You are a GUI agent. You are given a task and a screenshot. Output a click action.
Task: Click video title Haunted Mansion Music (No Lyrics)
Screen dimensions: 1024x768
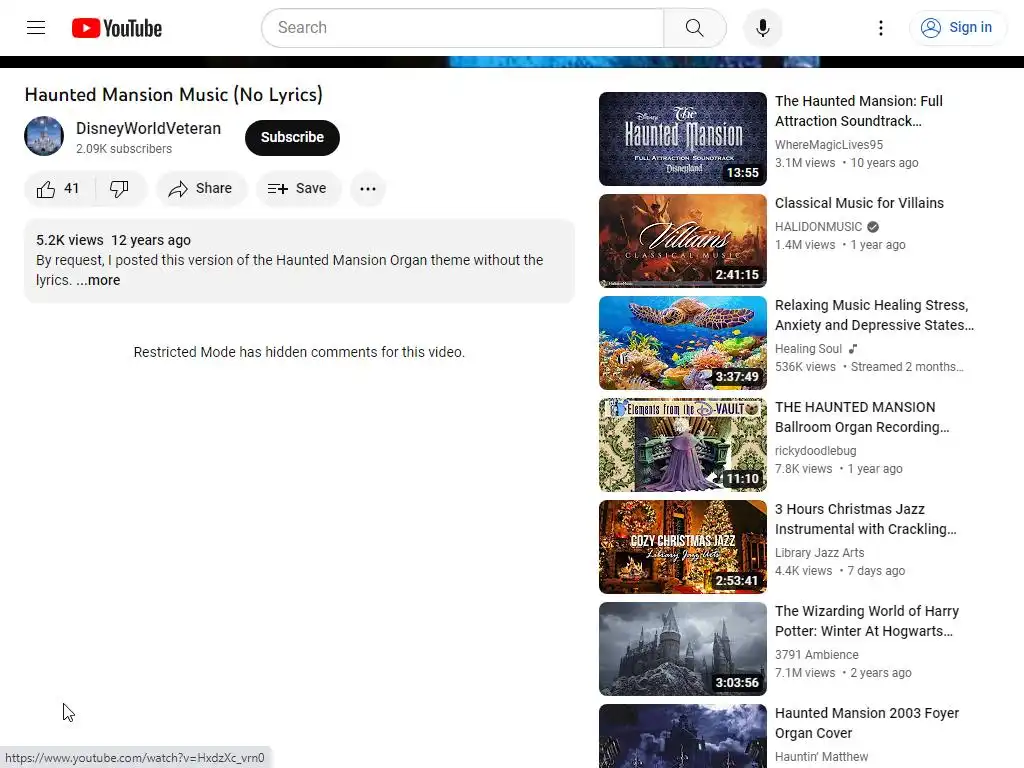(x=174, y=95)
